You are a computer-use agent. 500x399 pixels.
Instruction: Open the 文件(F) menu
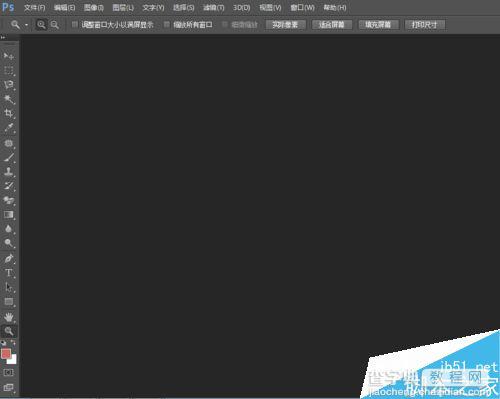34,7
